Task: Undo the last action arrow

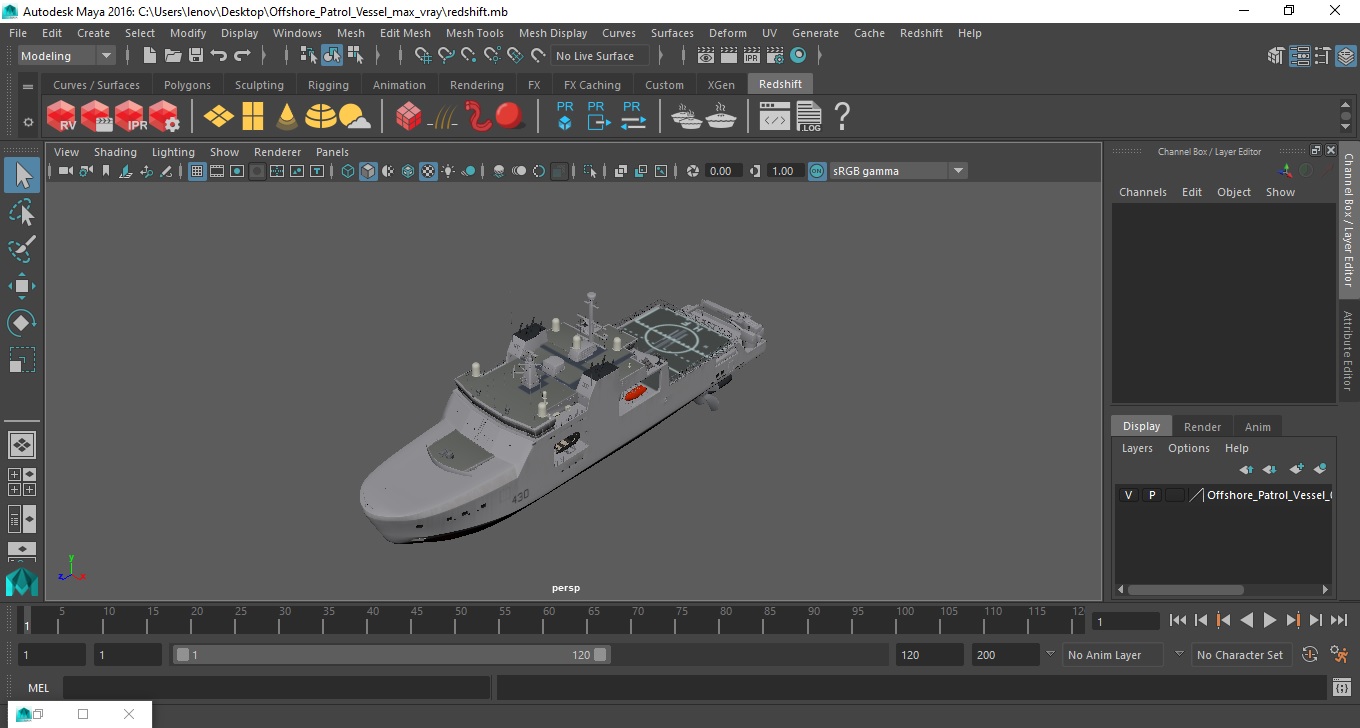Action: [x=219, y=56]
